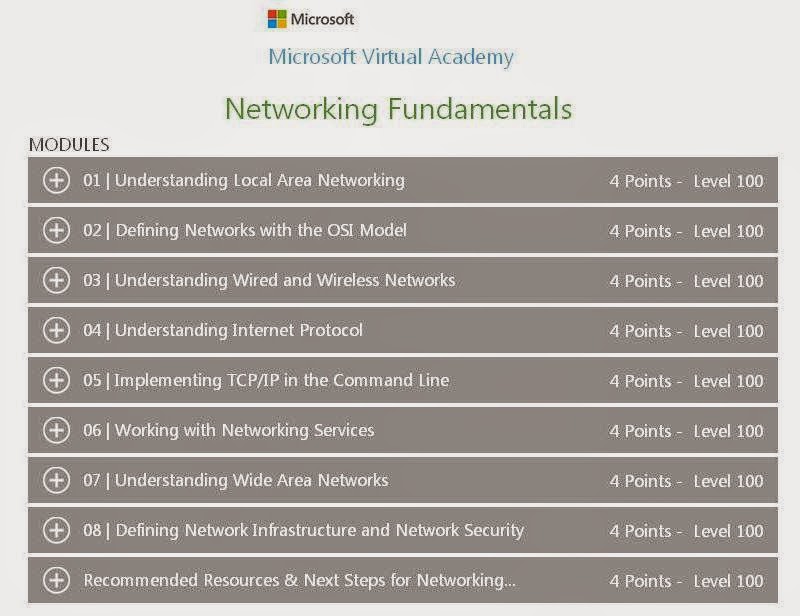800x616 pixels.
Task: Expand module 02 OSI Model plus icon
Action: click(x=57, y=231)
